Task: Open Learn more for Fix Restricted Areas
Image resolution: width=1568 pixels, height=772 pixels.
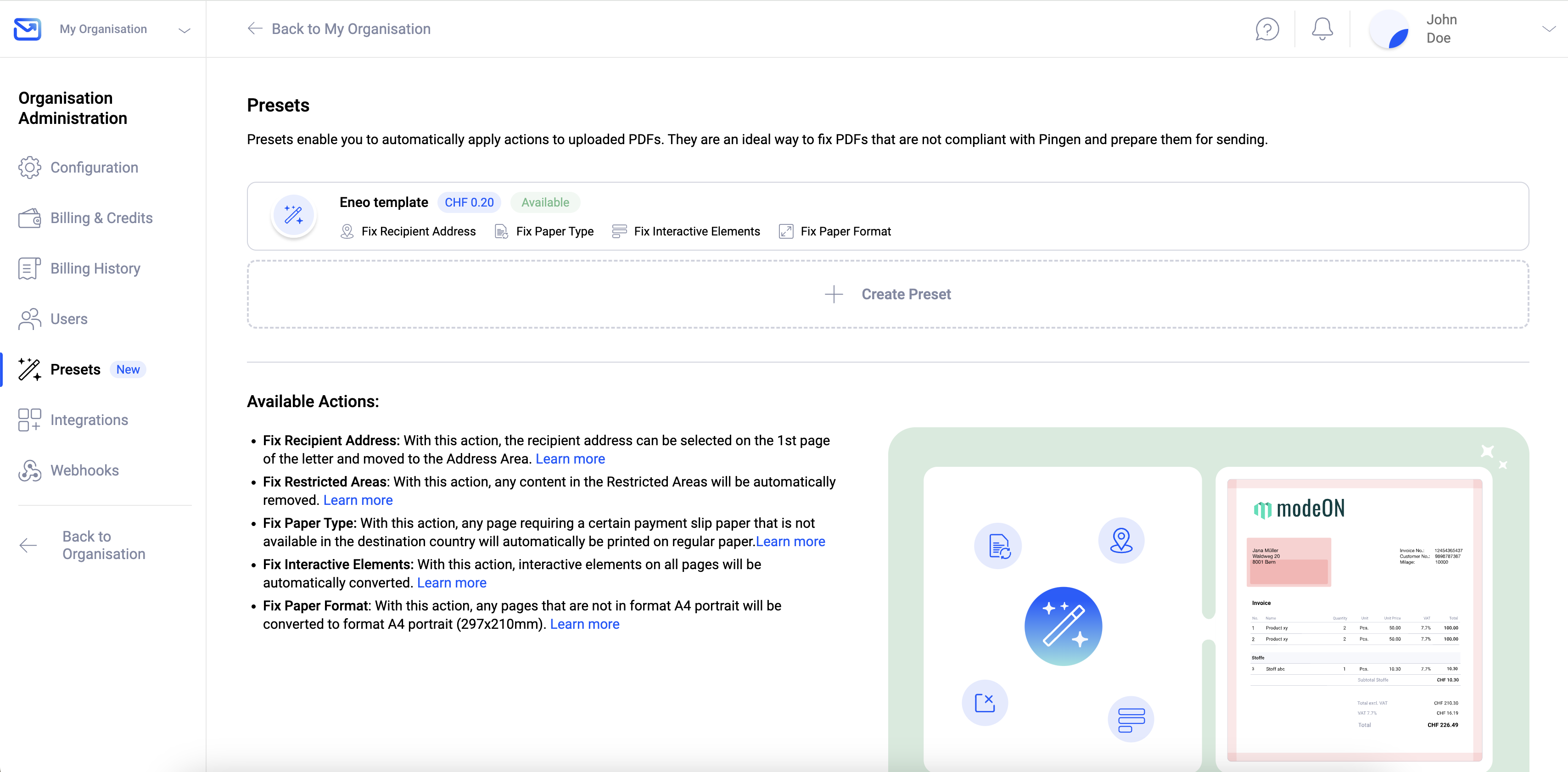Action: 358,500
